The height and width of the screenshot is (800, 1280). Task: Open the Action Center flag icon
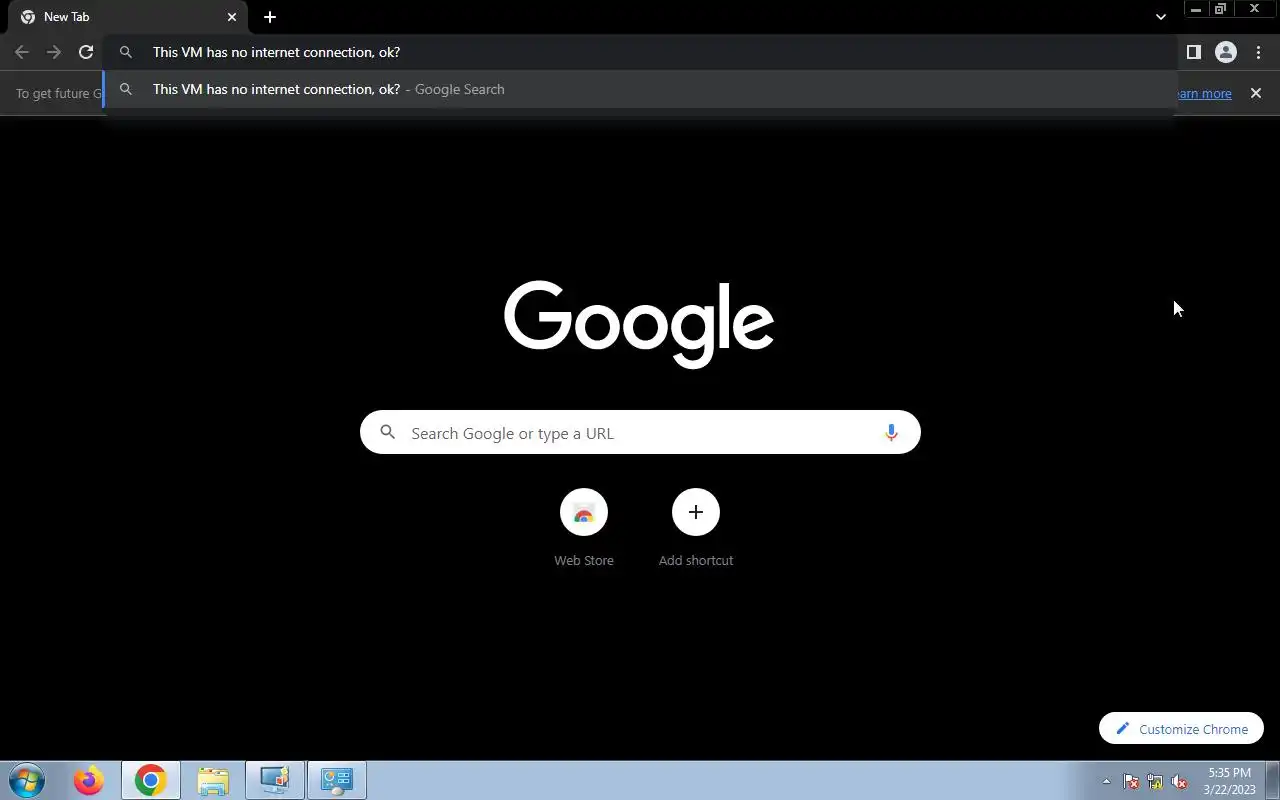point(1131,781)
